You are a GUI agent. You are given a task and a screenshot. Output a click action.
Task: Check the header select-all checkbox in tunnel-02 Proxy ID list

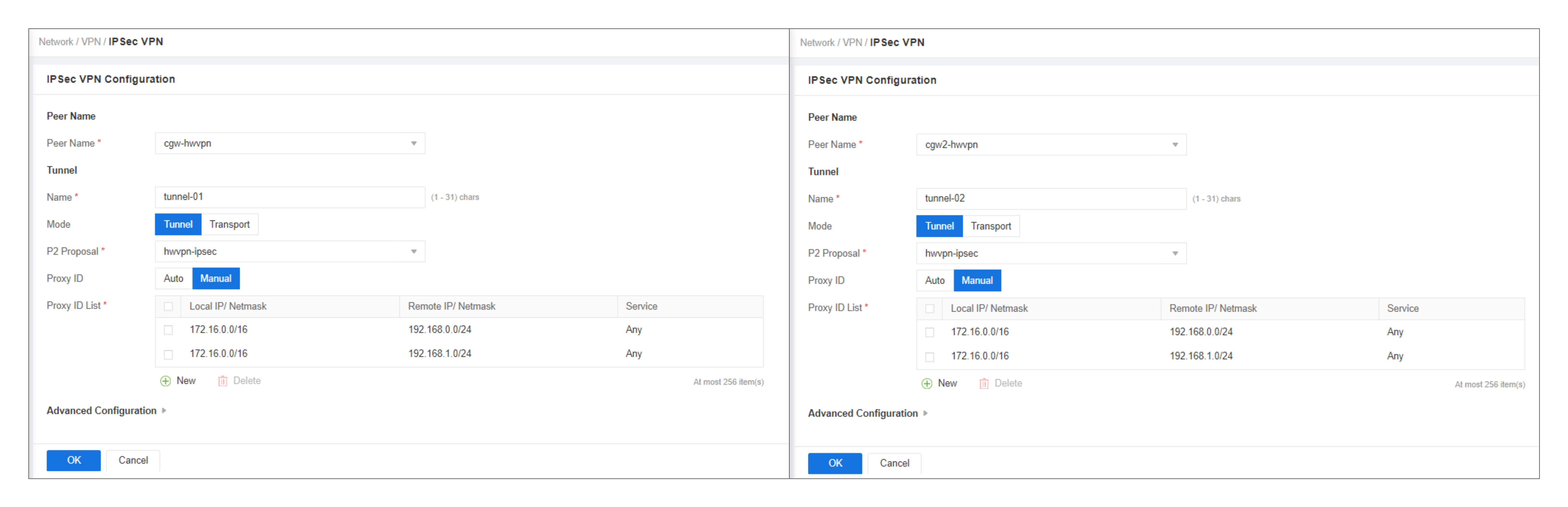(929, 309)
